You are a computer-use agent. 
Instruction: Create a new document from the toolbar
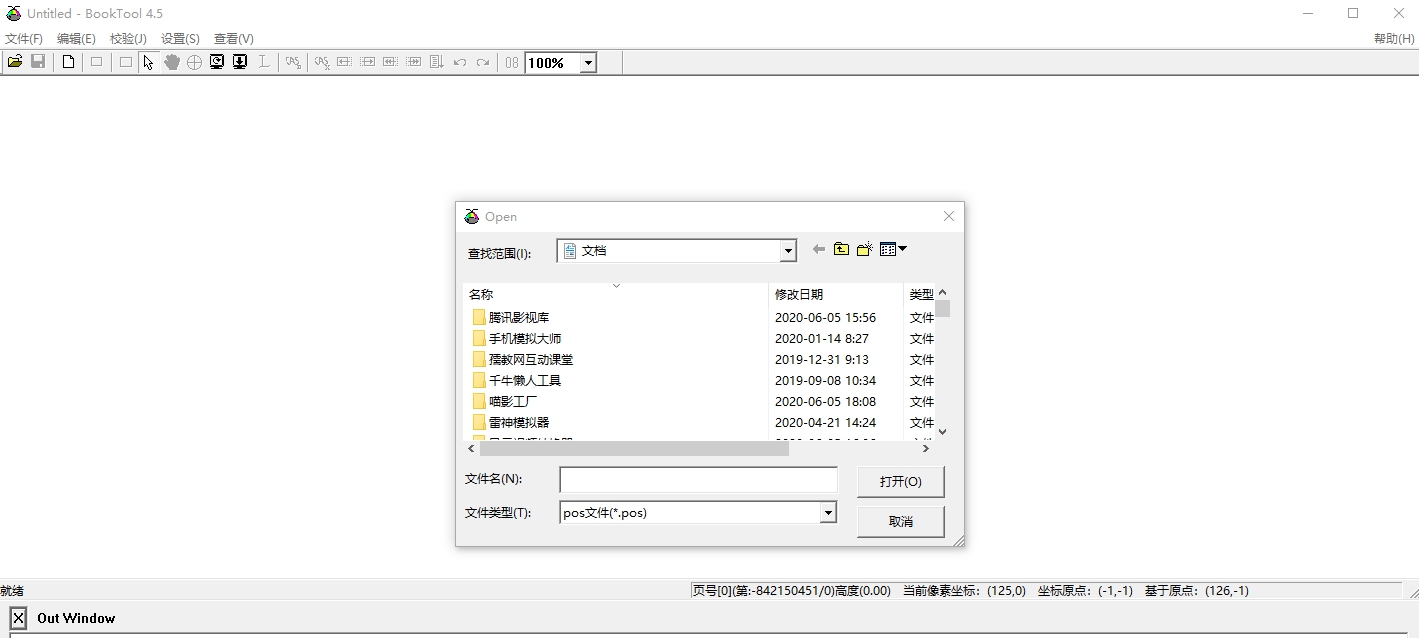tap(67, 62)
